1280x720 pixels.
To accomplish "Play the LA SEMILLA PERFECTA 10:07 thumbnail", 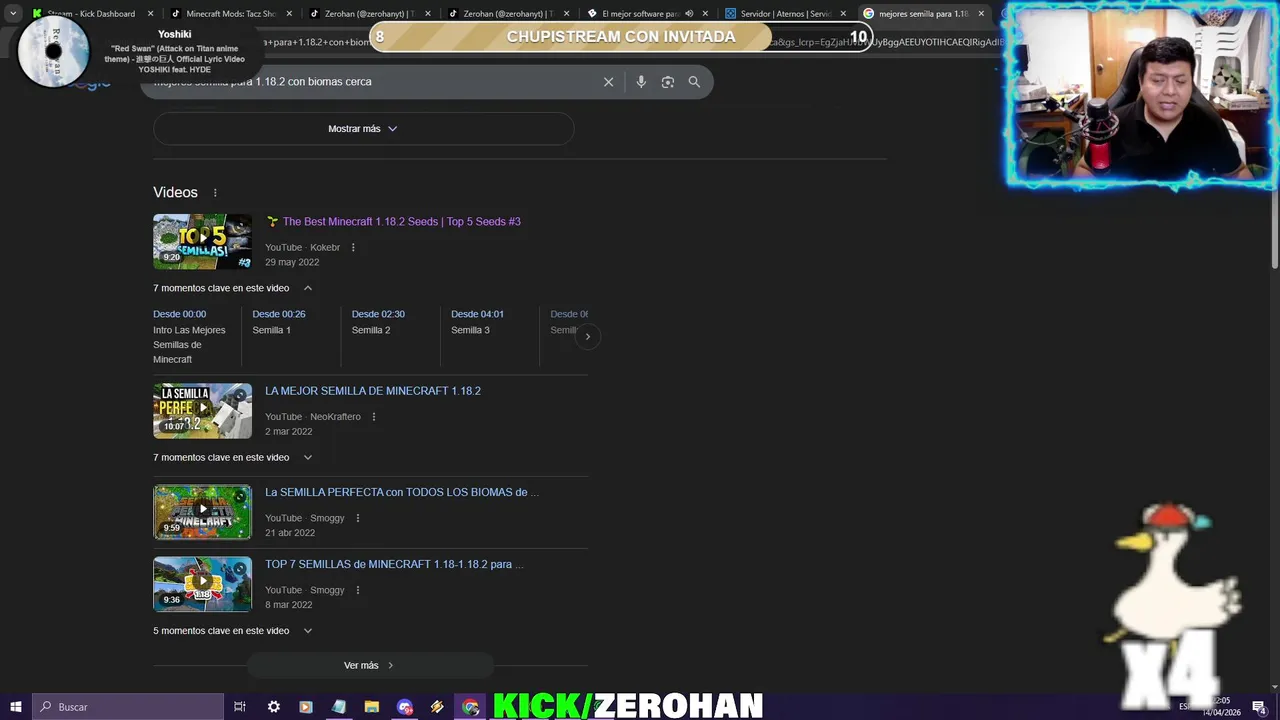I will (202, 410).
